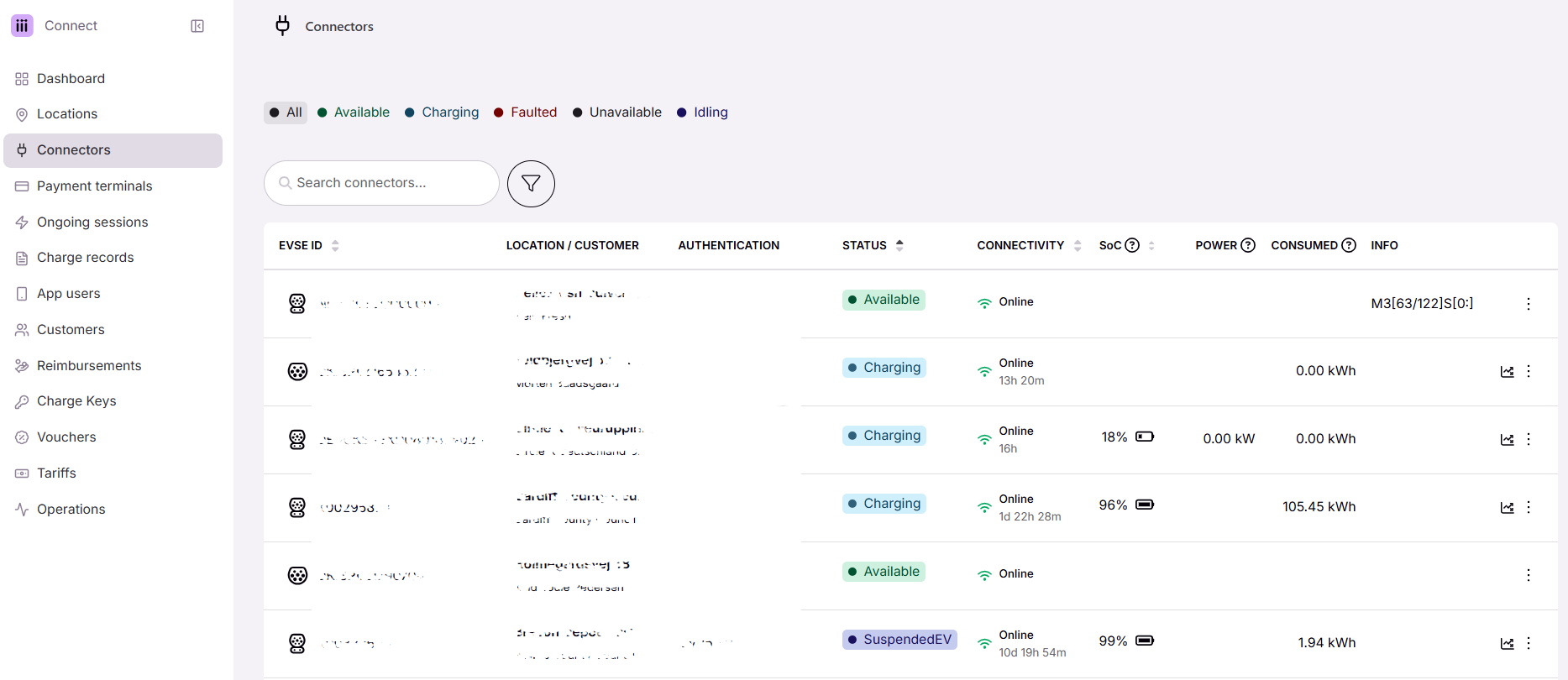
Task: Click the Payment terminals card icon
Action: 22,186
